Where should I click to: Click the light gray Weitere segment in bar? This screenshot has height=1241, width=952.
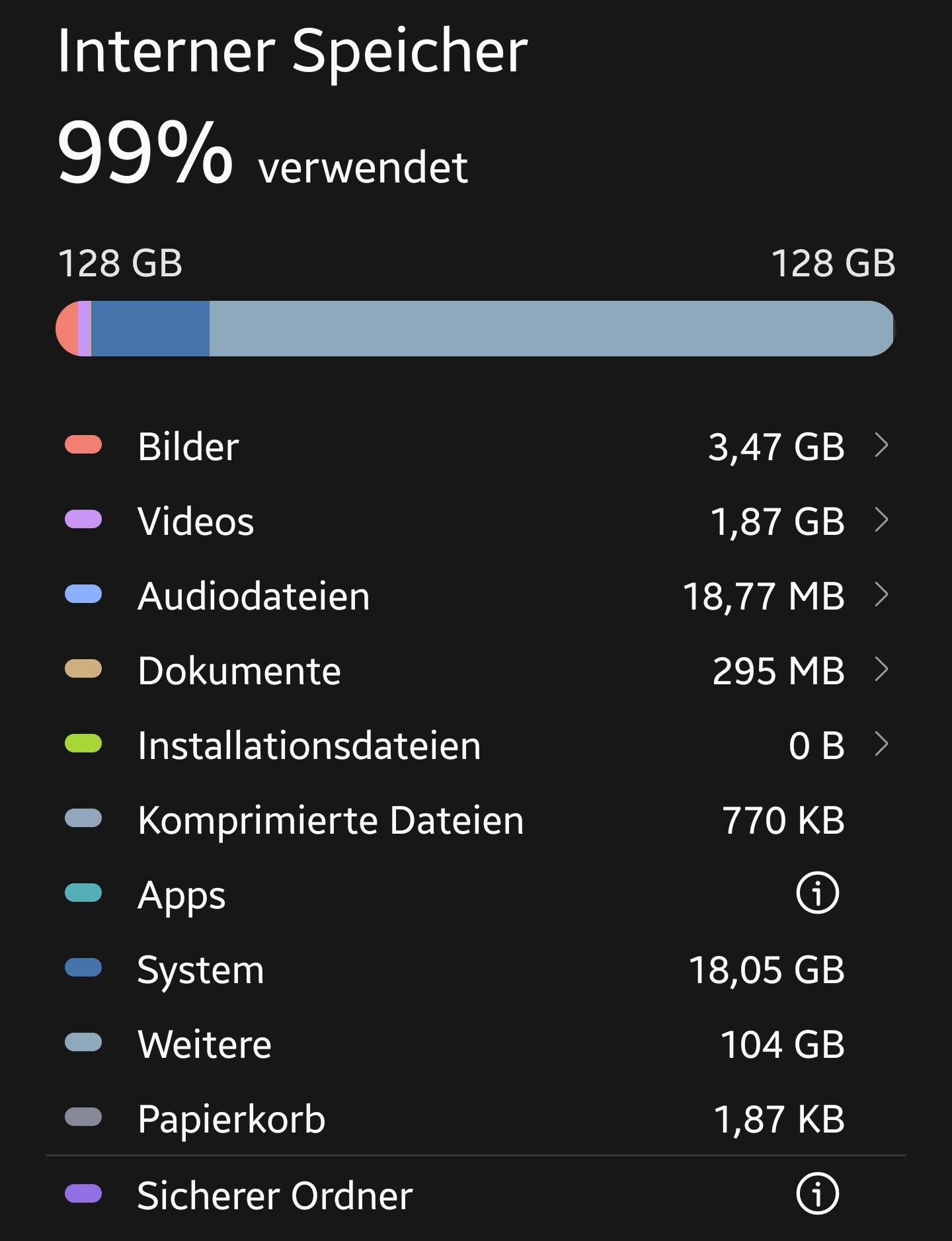[x=549, y=329]
